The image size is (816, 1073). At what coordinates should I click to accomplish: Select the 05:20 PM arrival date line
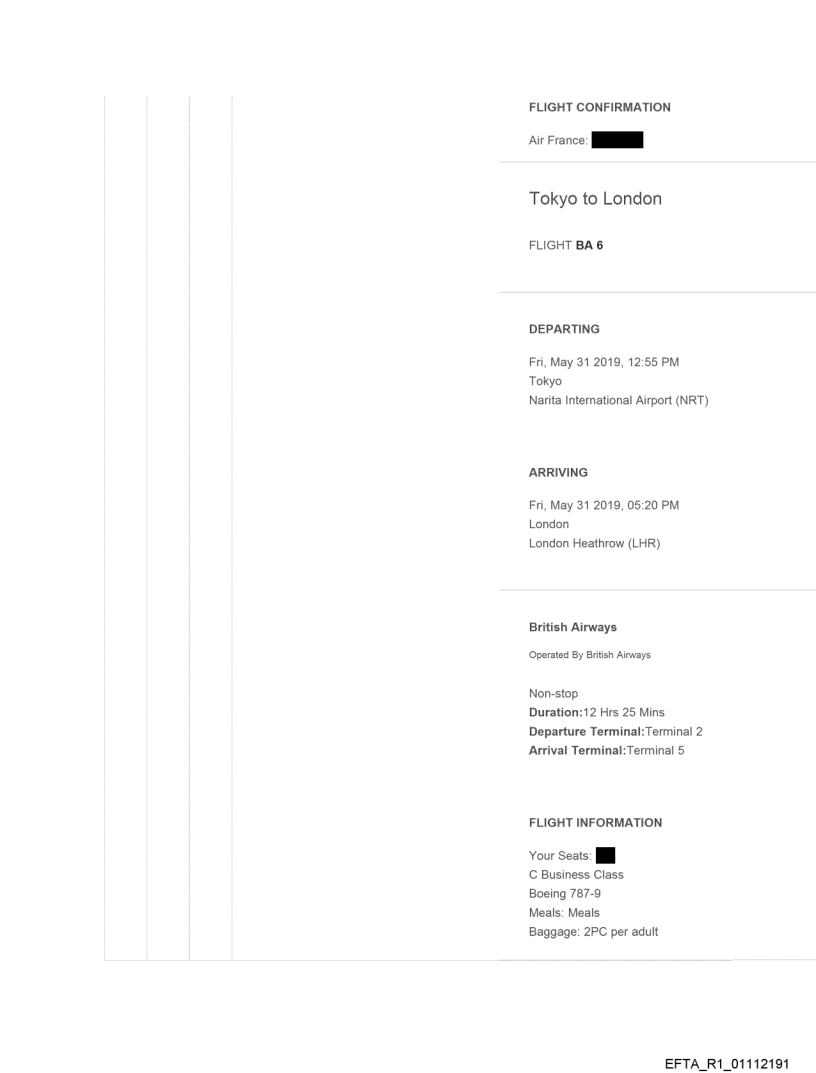coord(604,505)
